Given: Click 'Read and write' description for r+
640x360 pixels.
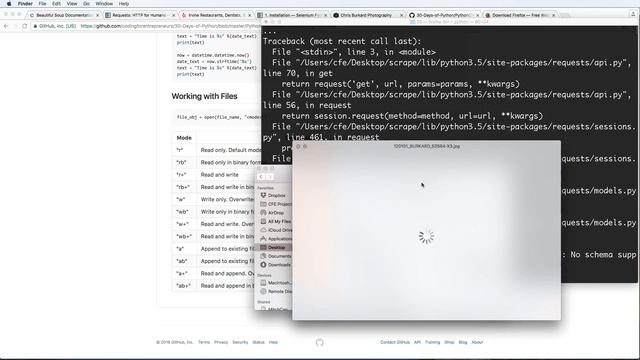Looking at the screenshot, I should pyautogui.click(x=220, y=175).
